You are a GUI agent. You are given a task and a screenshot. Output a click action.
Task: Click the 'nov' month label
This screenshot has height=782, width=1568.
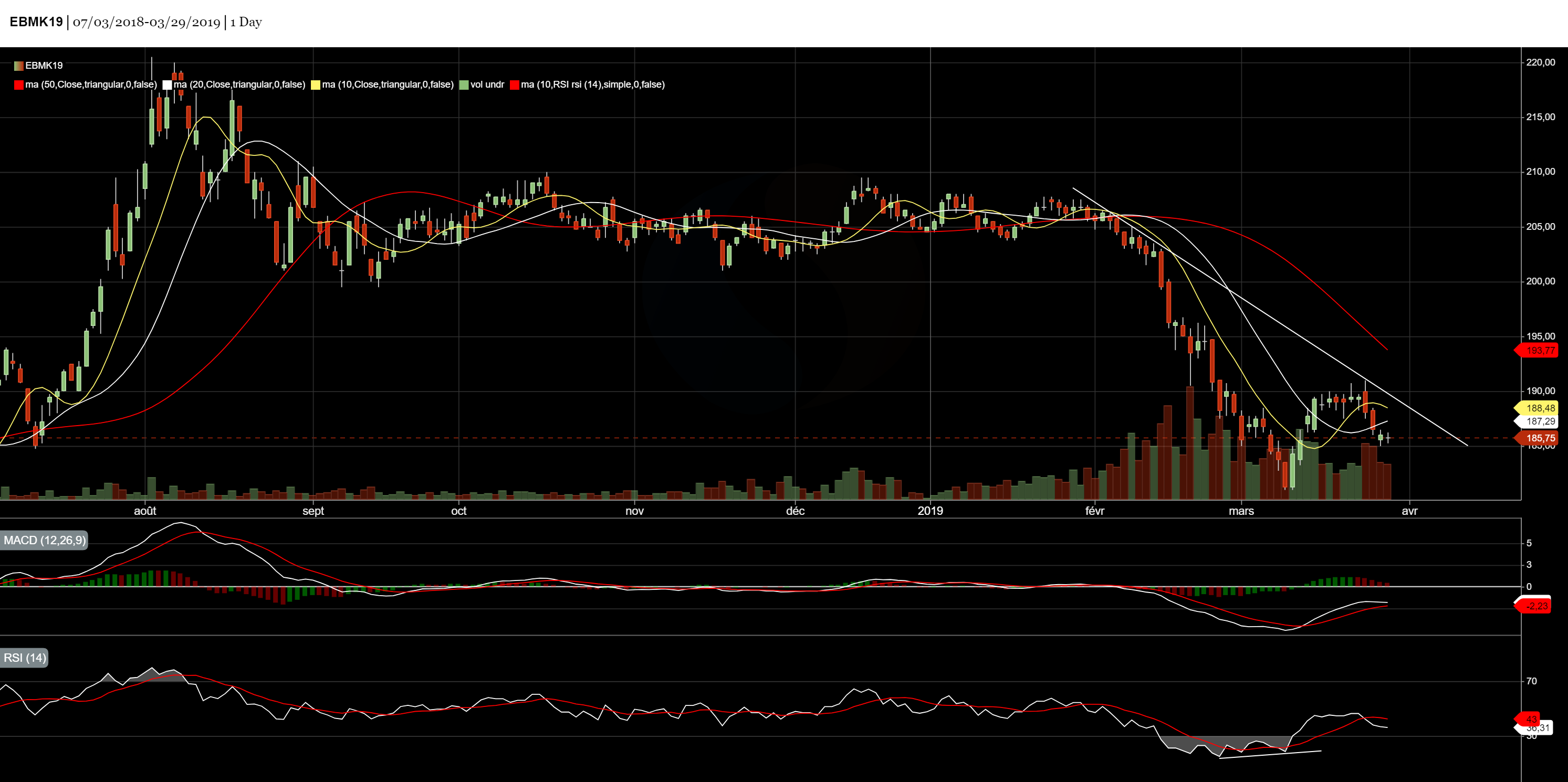[x=635, y=511]
